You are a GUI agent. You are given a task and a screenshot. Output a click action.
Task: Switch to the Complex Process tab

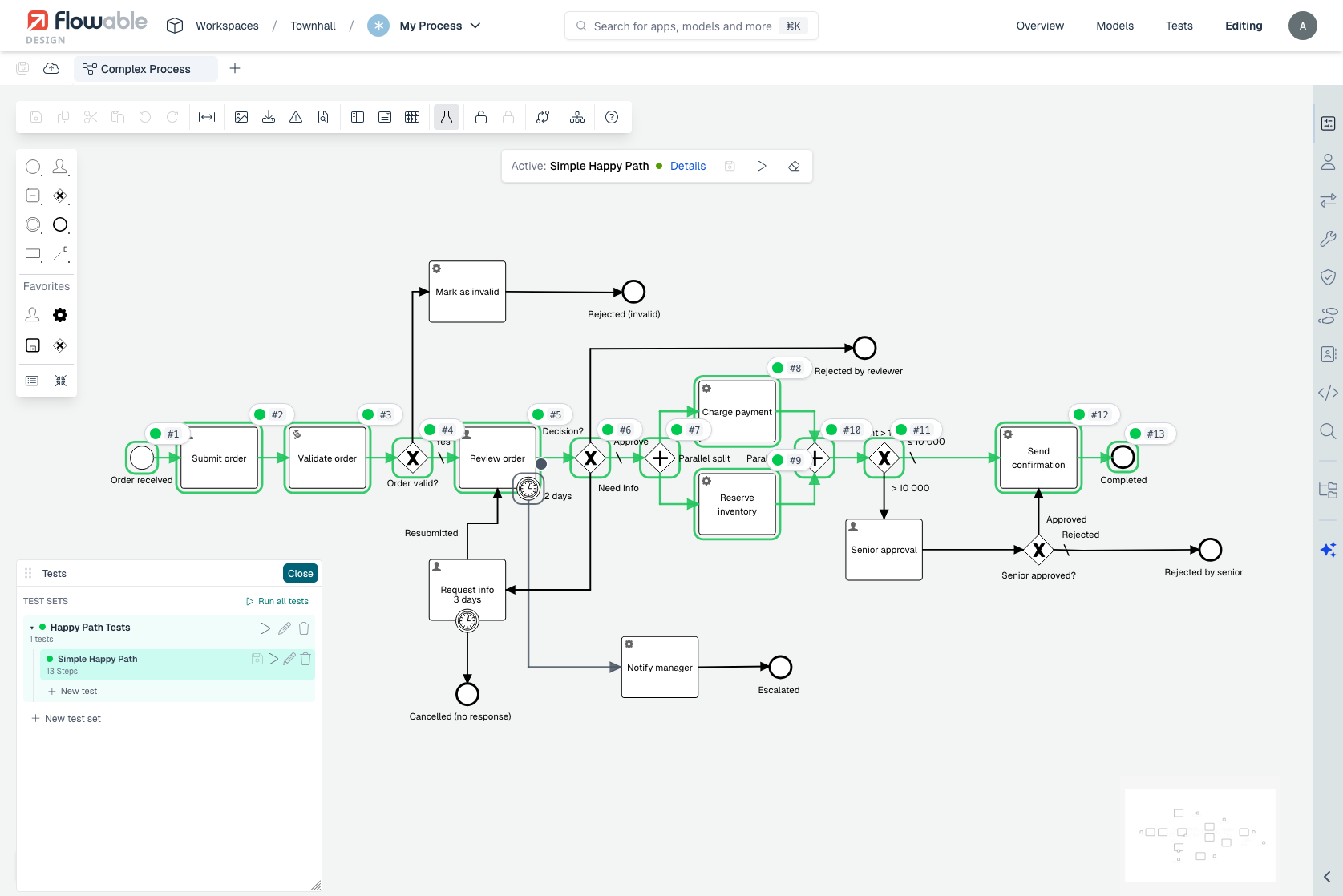coord(145,69)
